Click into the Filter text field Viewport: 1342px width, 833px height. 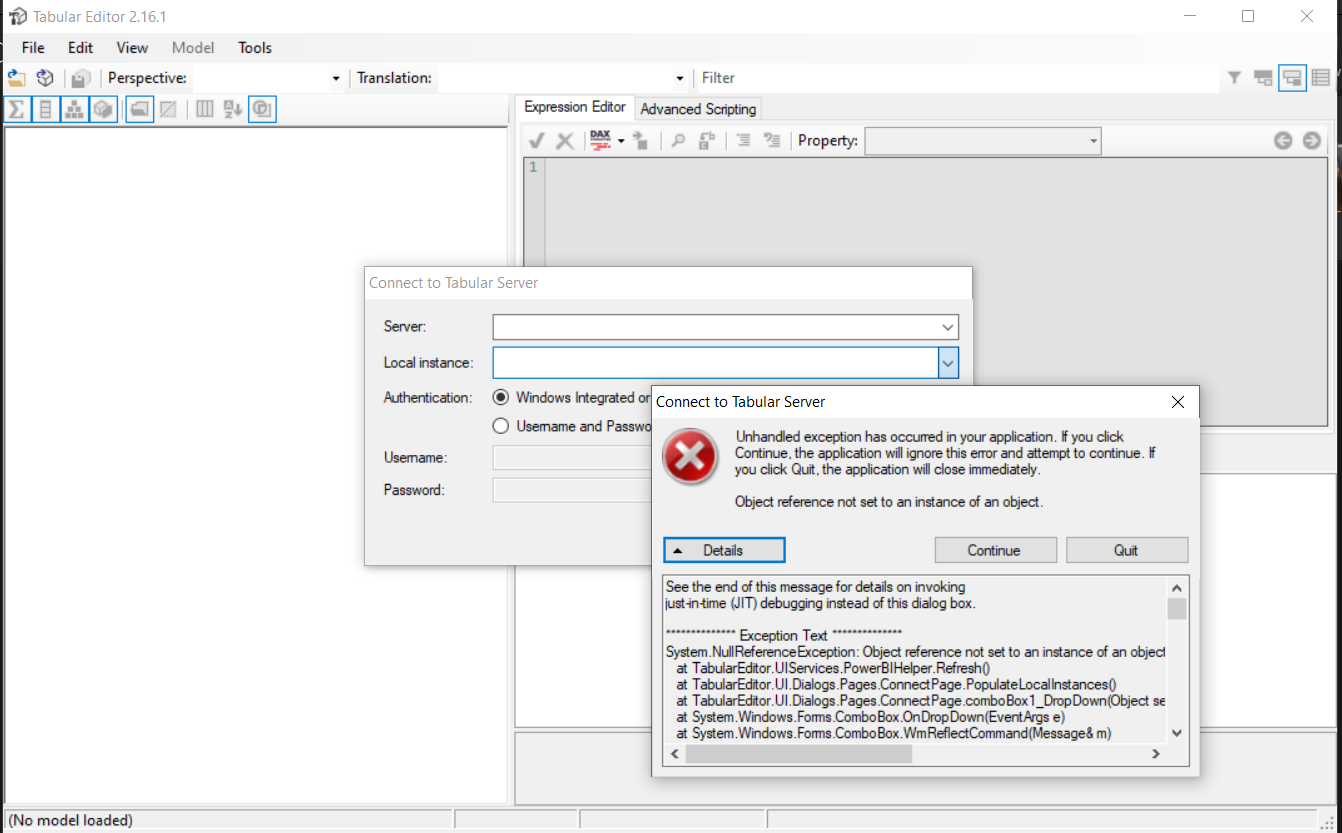955,78
